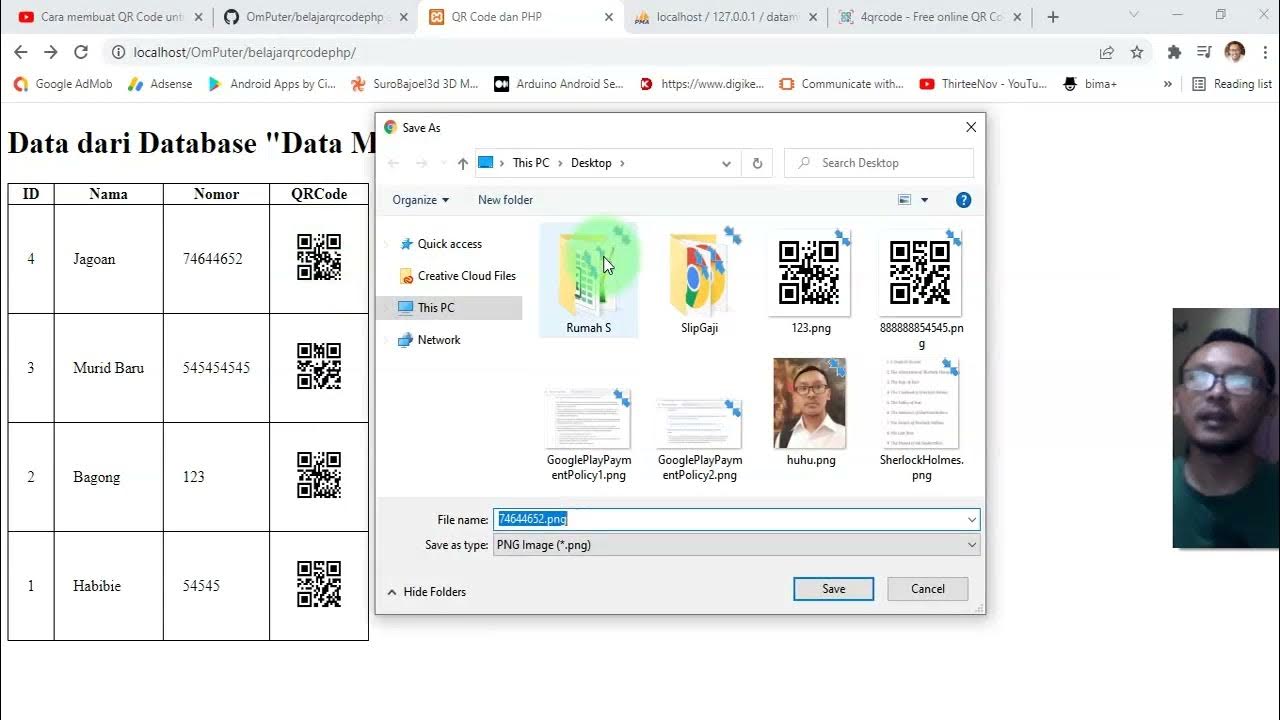1280x720 pixels.
Task: Open the Reading list
Action: (x=1231, y=84)
